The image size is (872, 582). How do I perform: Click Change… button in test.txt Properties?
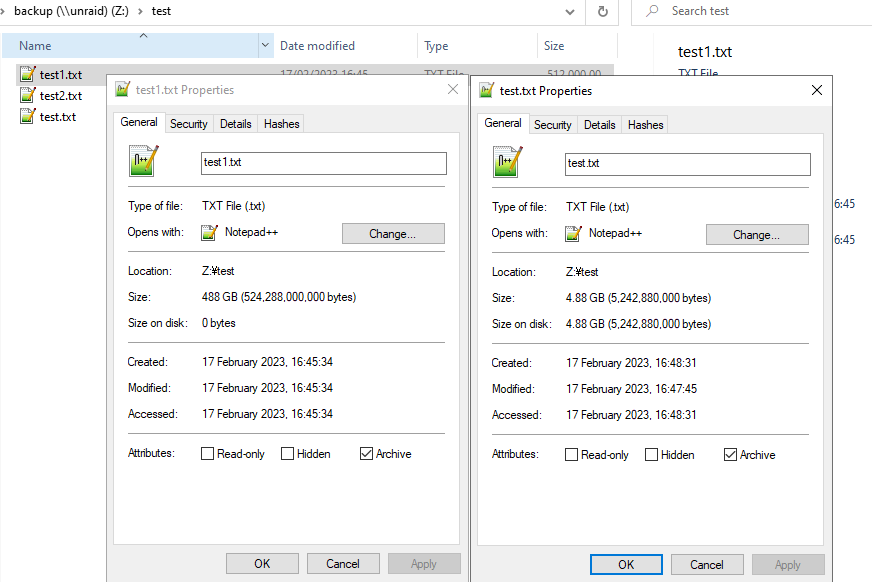click(757, 235)
